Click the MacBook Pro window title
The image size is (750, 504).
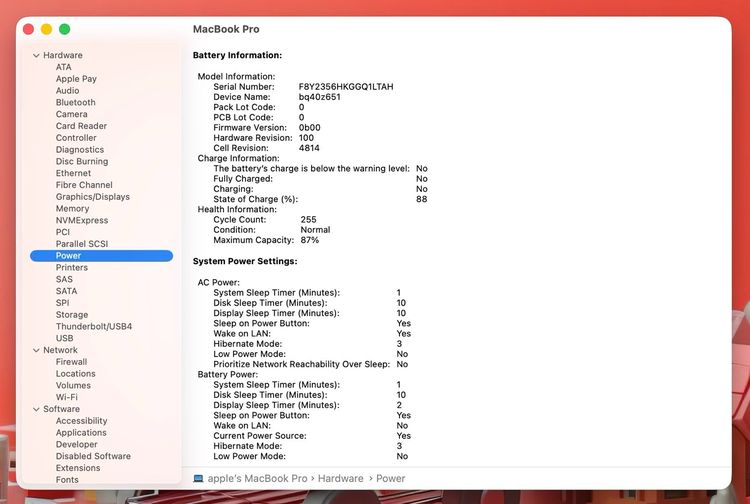click(226, 29)
